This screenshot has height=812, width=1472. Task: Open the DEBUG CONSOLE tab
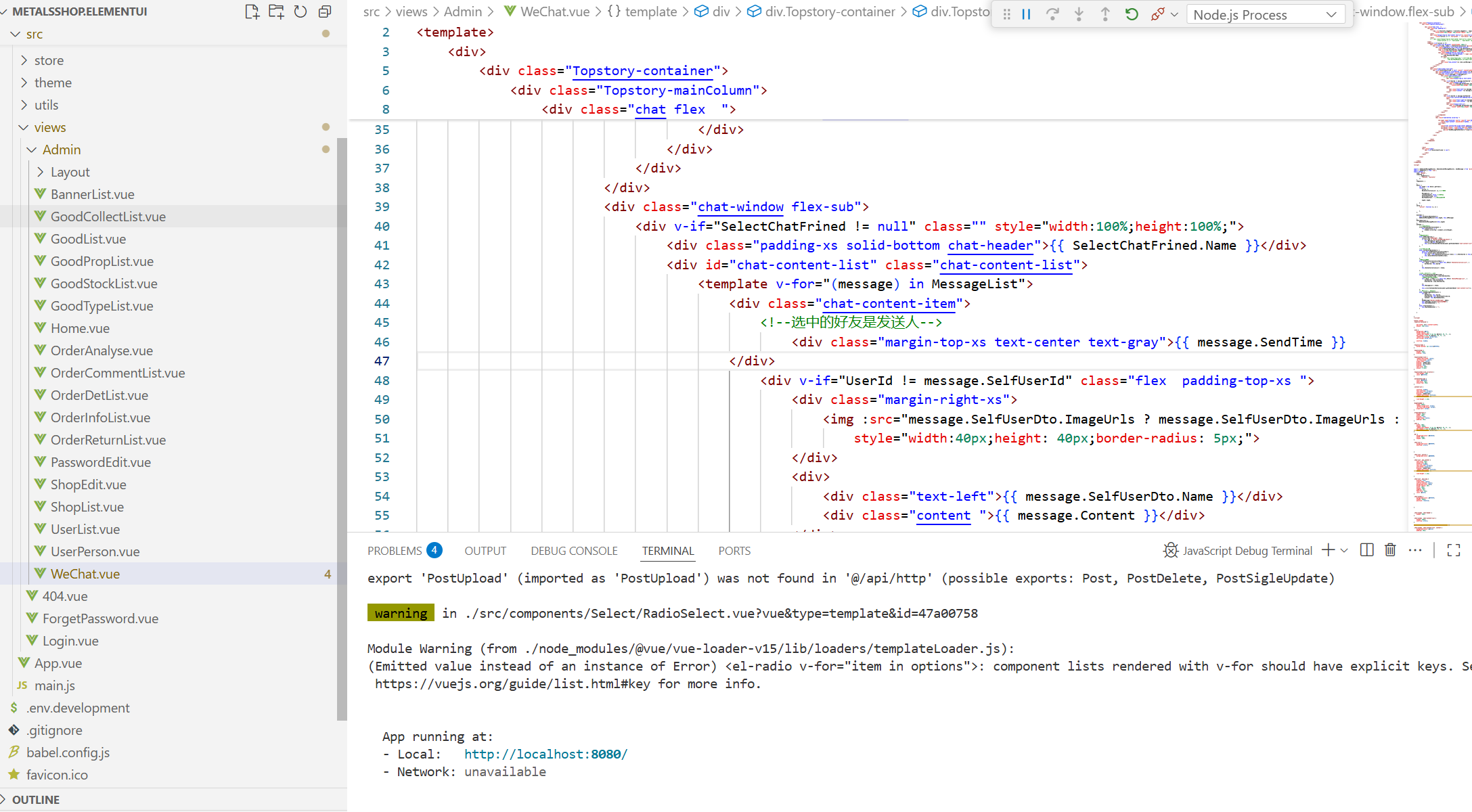click(x=574, y=551)
